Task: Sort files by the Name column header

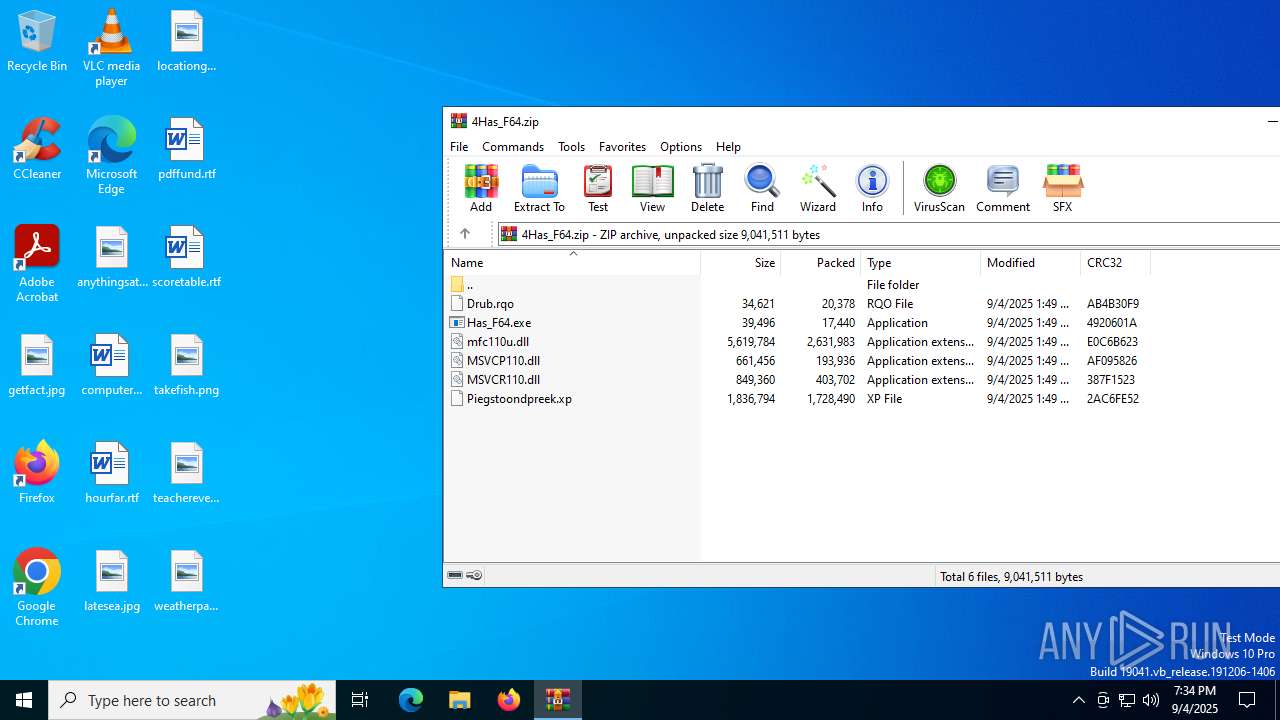Action: [572, 263]
